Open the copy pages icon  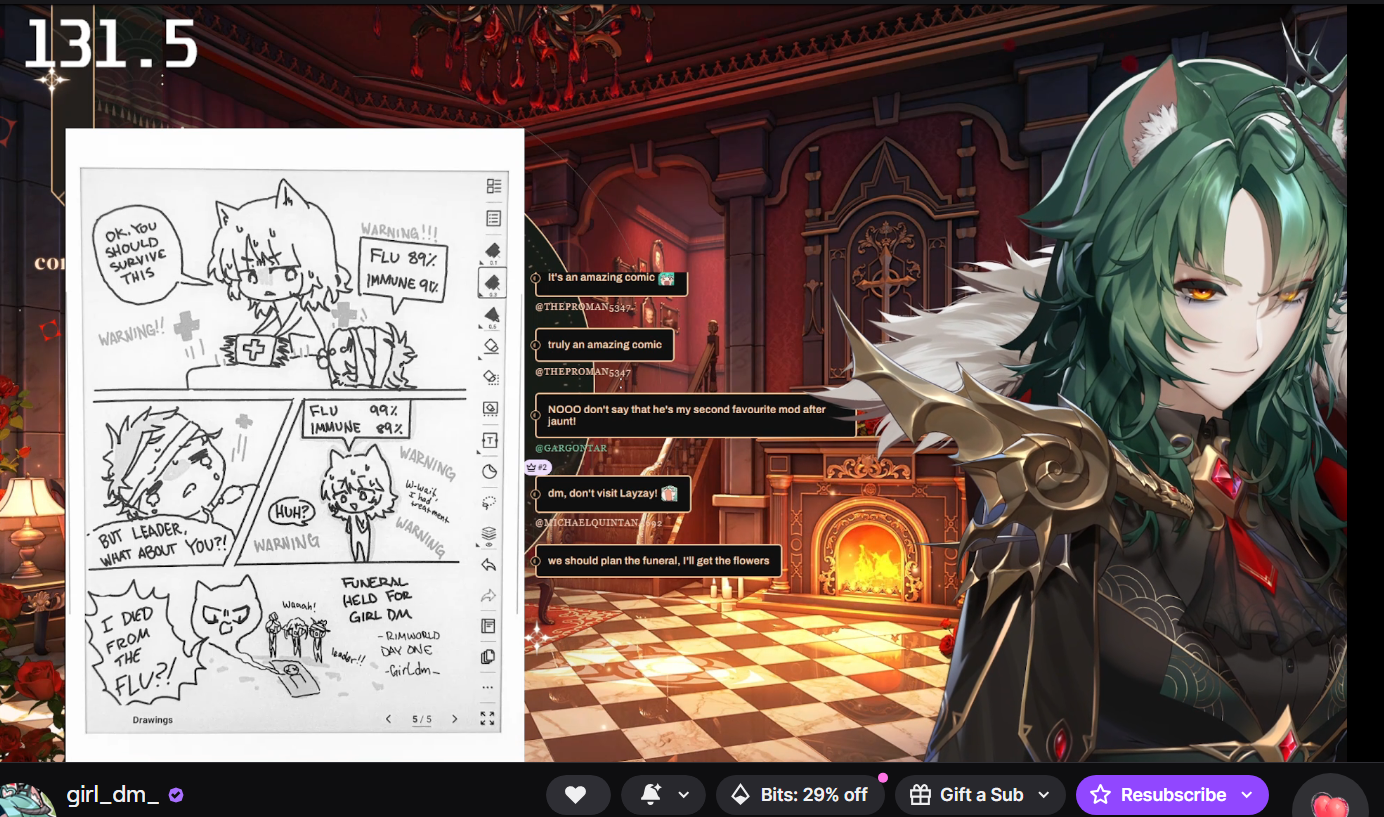click(488, 657)
